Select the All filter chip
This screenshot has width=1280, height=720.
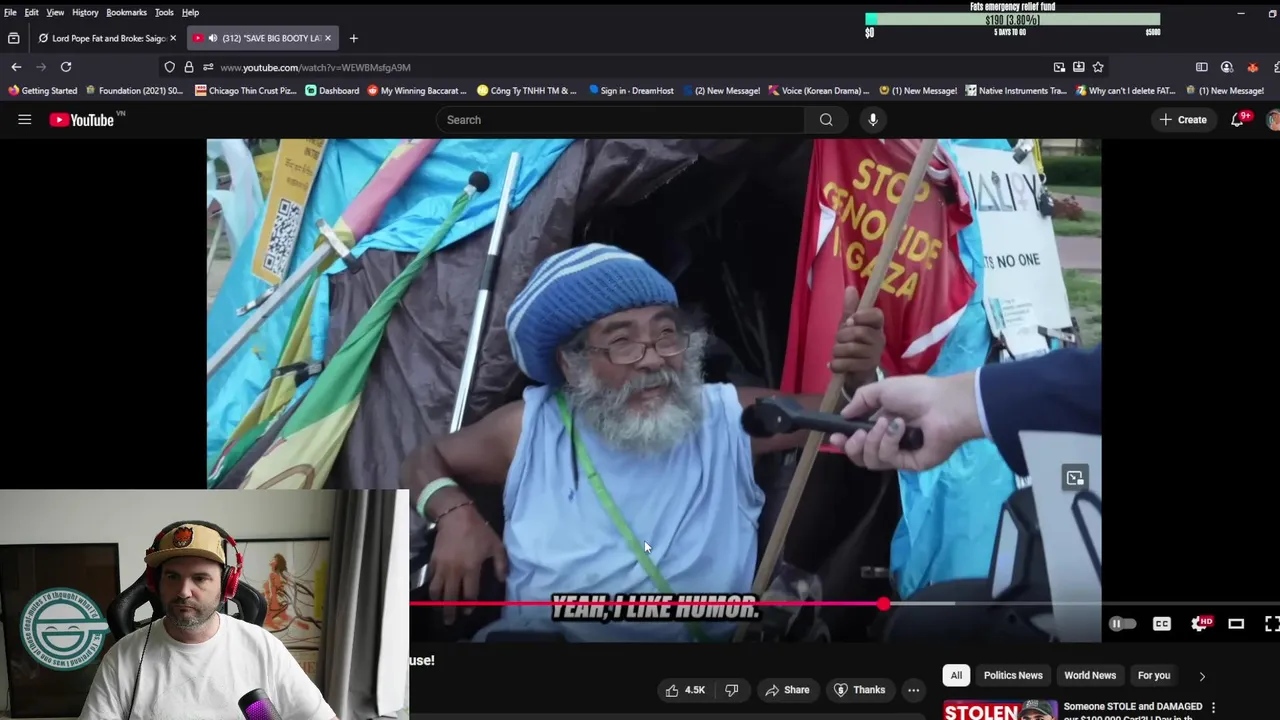(956, 675)
